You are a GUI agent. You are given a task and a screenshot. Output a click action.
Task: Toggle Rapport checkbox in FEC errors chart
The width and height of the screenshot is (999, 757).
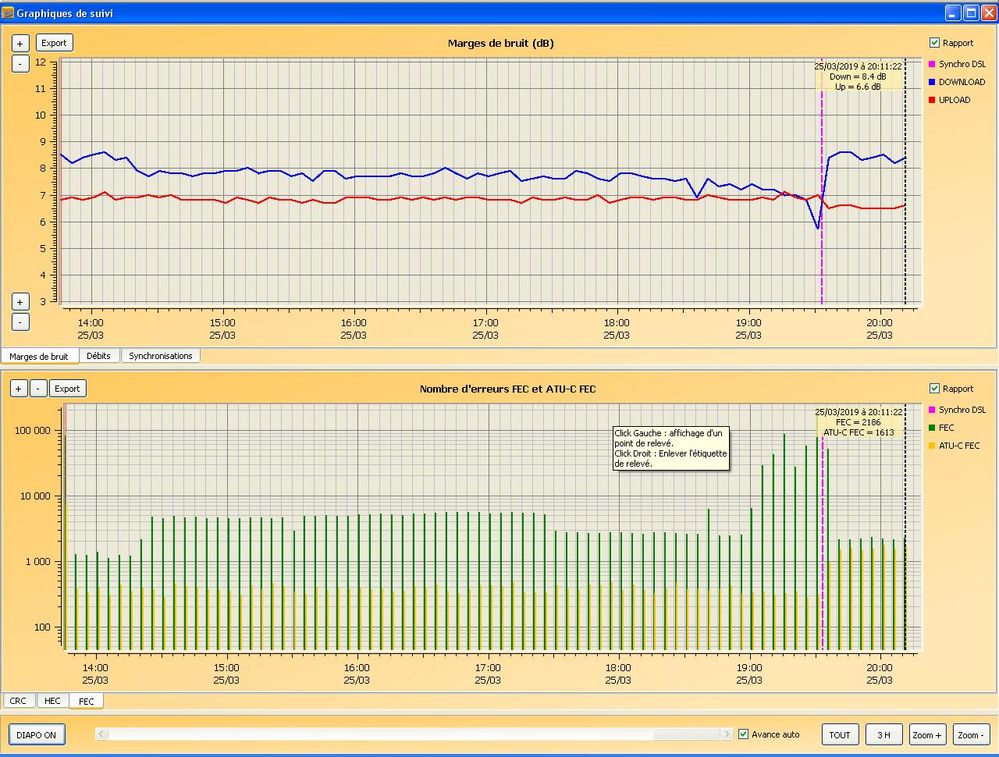point(934,388)
